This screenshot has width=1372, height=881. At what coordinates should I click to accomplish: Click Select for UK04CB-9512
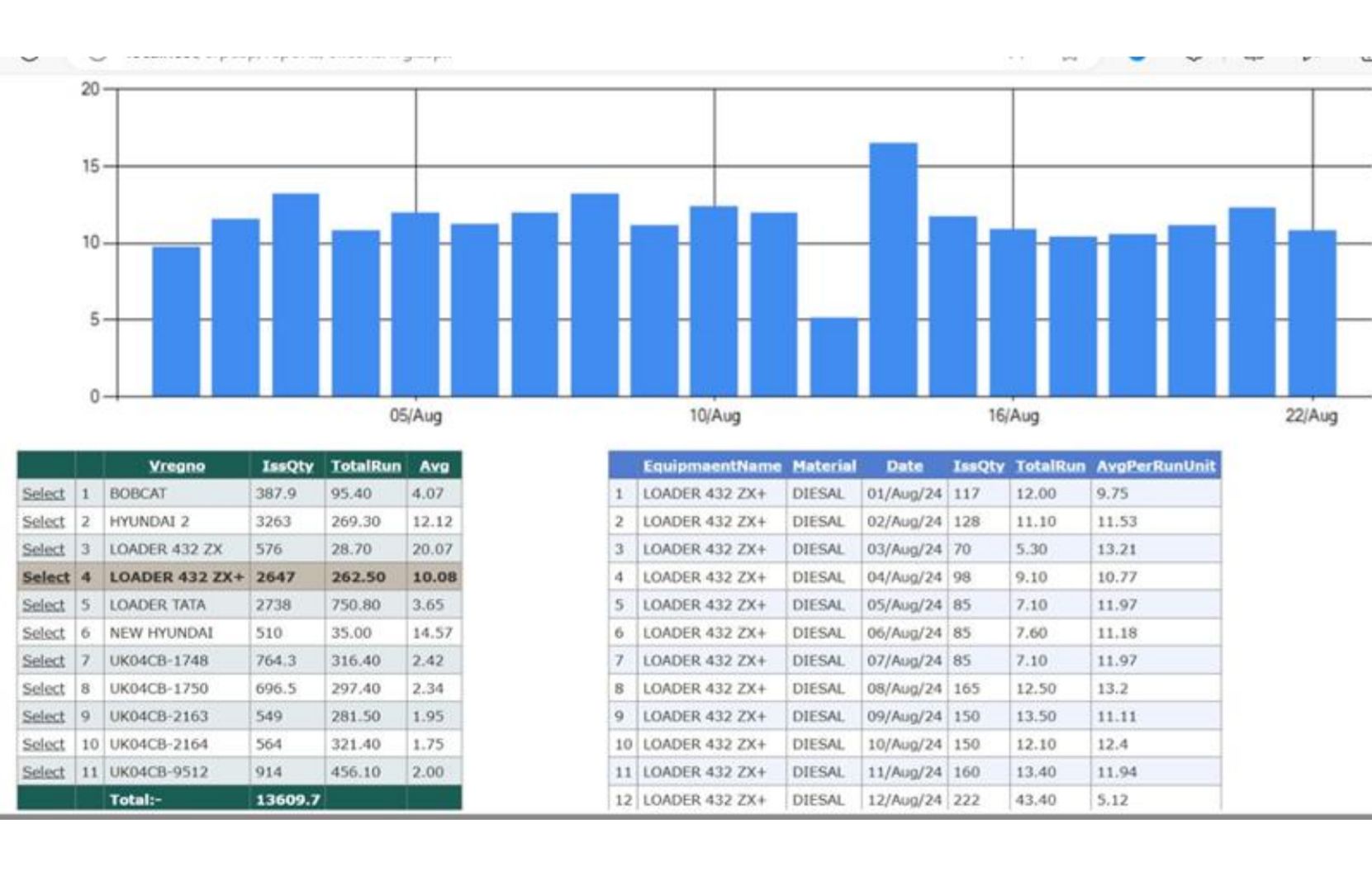pyautogui.click(x=45, y=771)
